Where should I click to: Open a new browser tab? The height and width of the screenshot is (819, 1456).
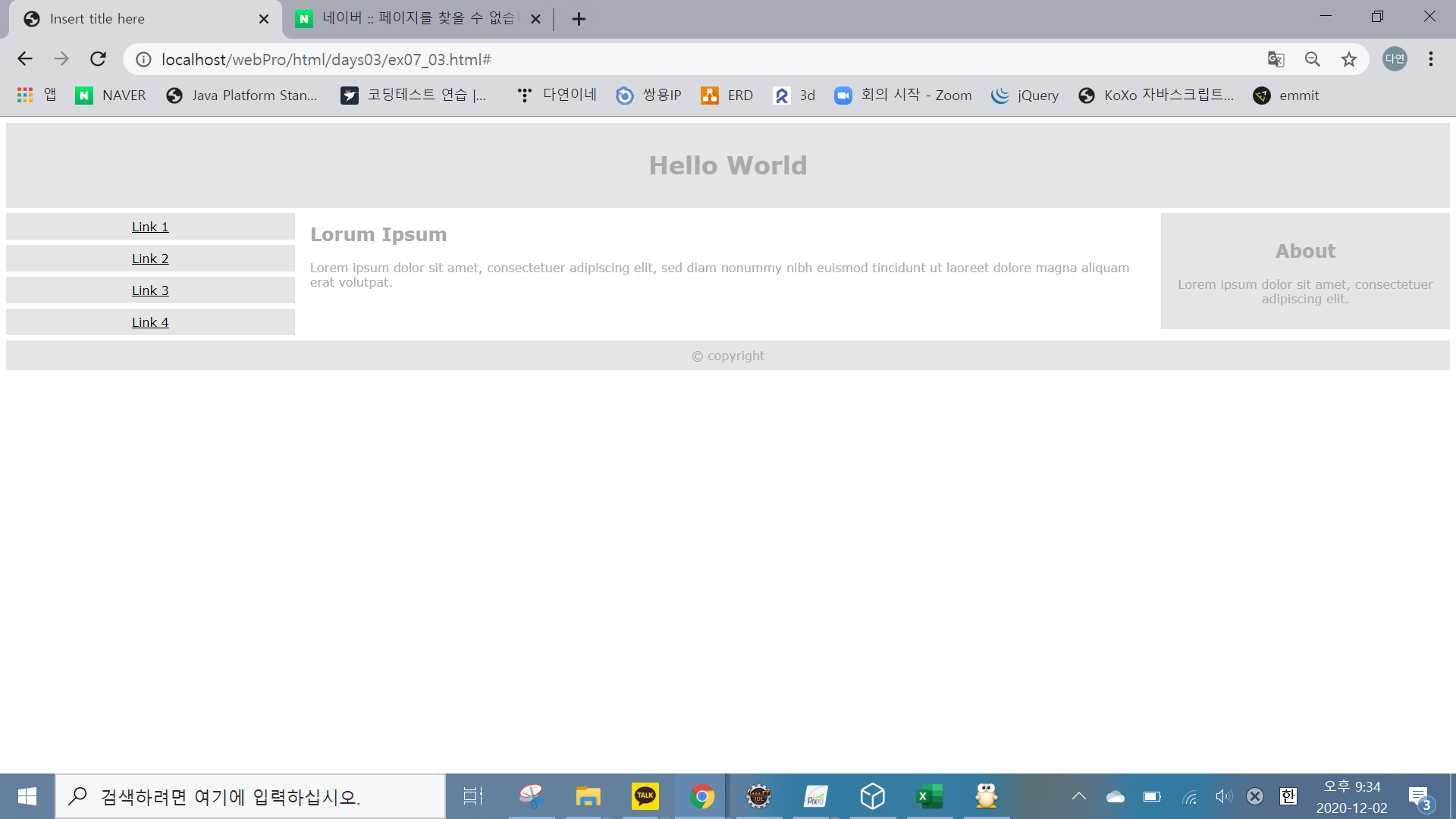(x=579, y=19)
